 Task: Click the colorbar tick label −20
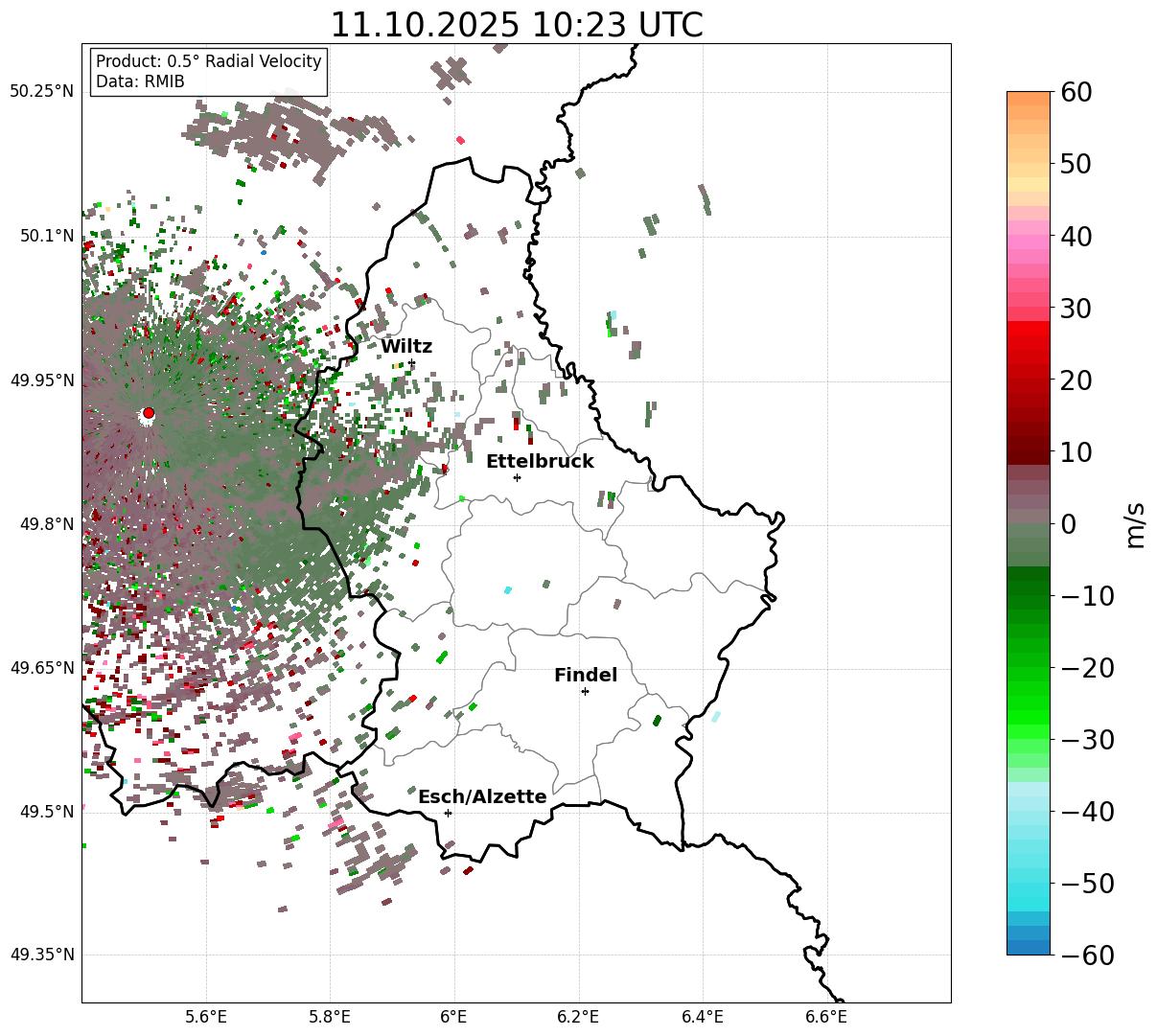(1087, 668)
